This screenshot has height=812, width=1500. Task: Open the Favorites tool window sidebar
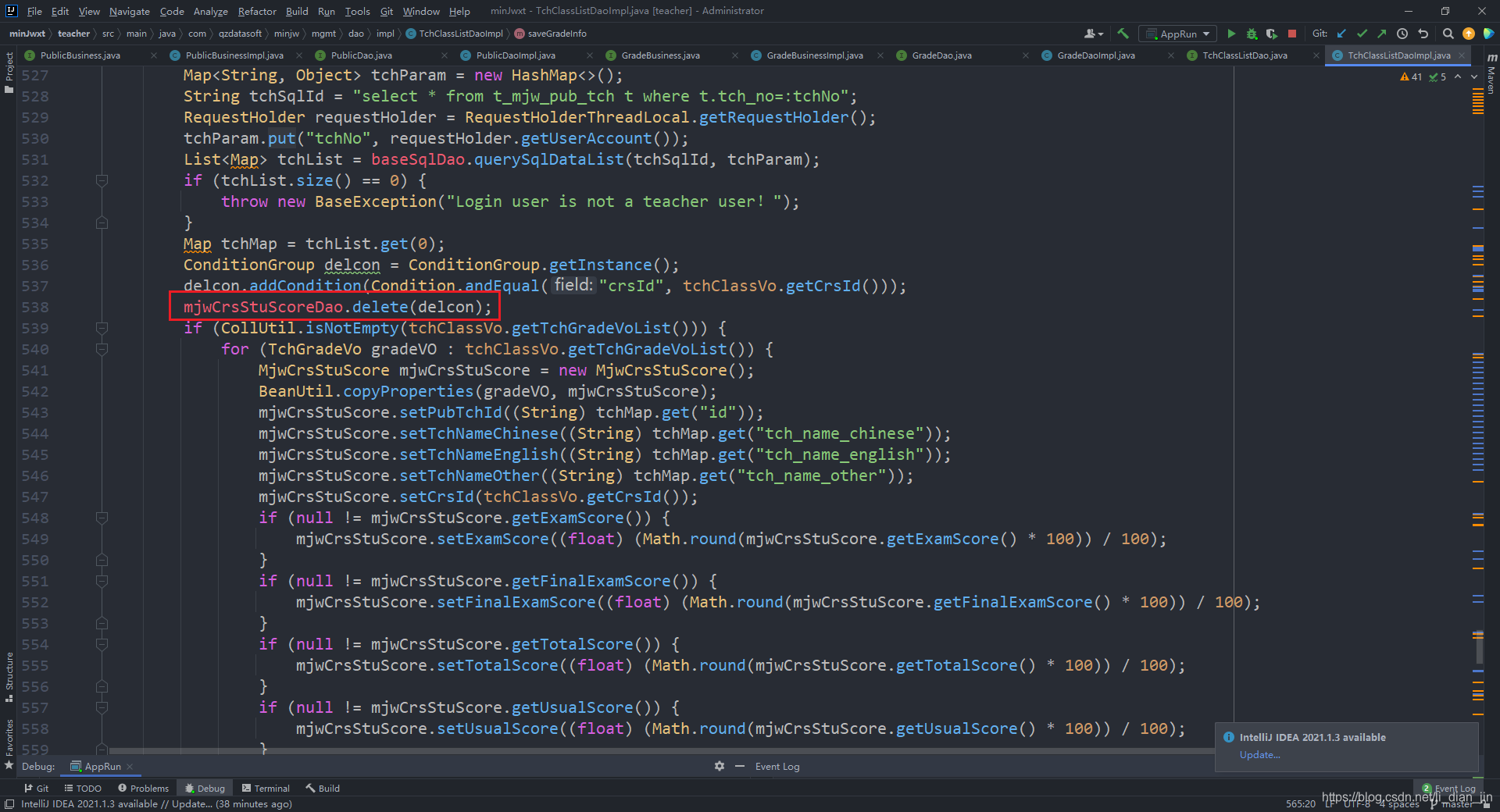[9, 743]
